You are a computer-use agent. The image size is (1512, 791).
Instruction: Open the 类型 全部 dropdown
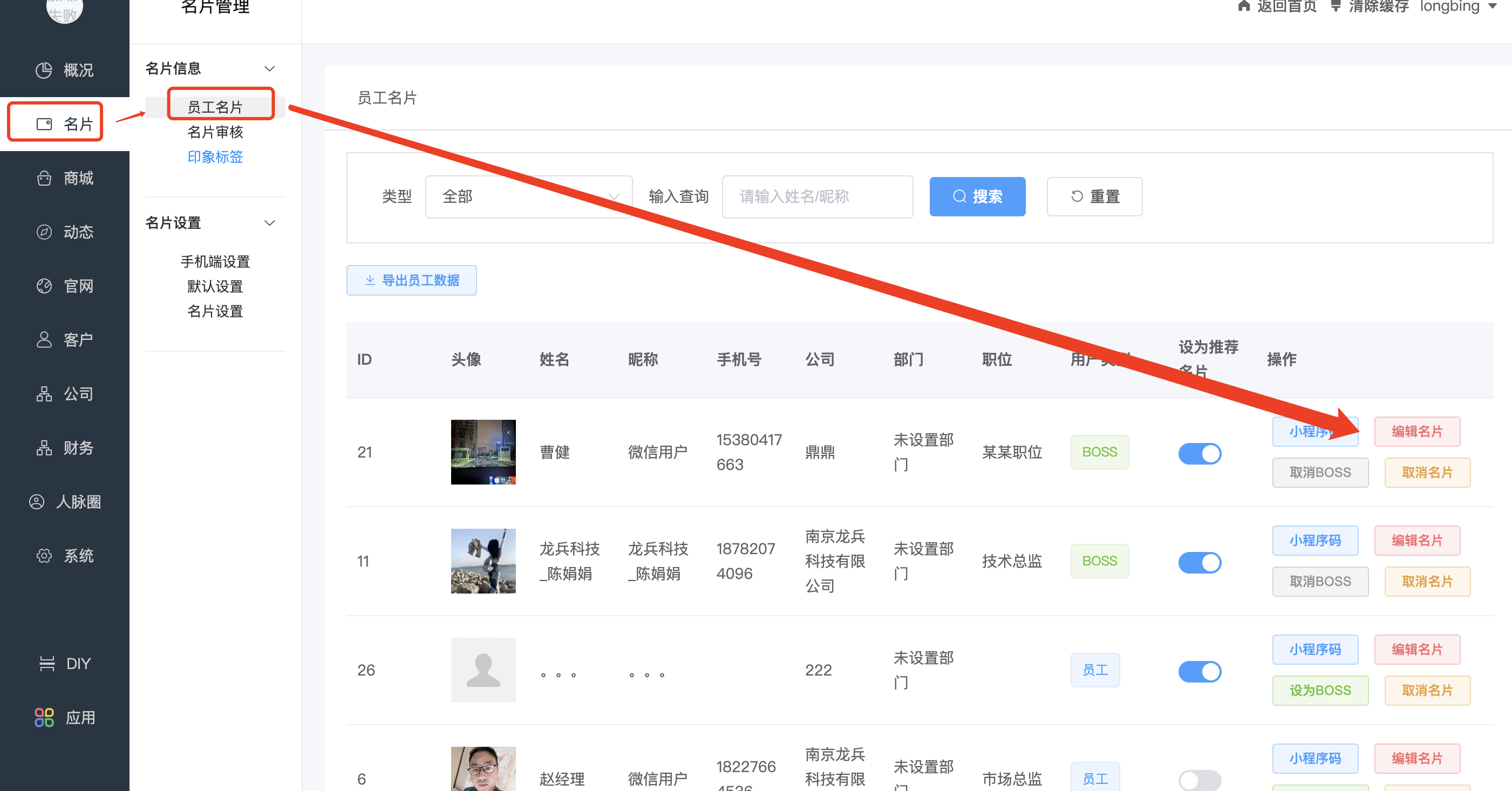(x=529, y=196)
